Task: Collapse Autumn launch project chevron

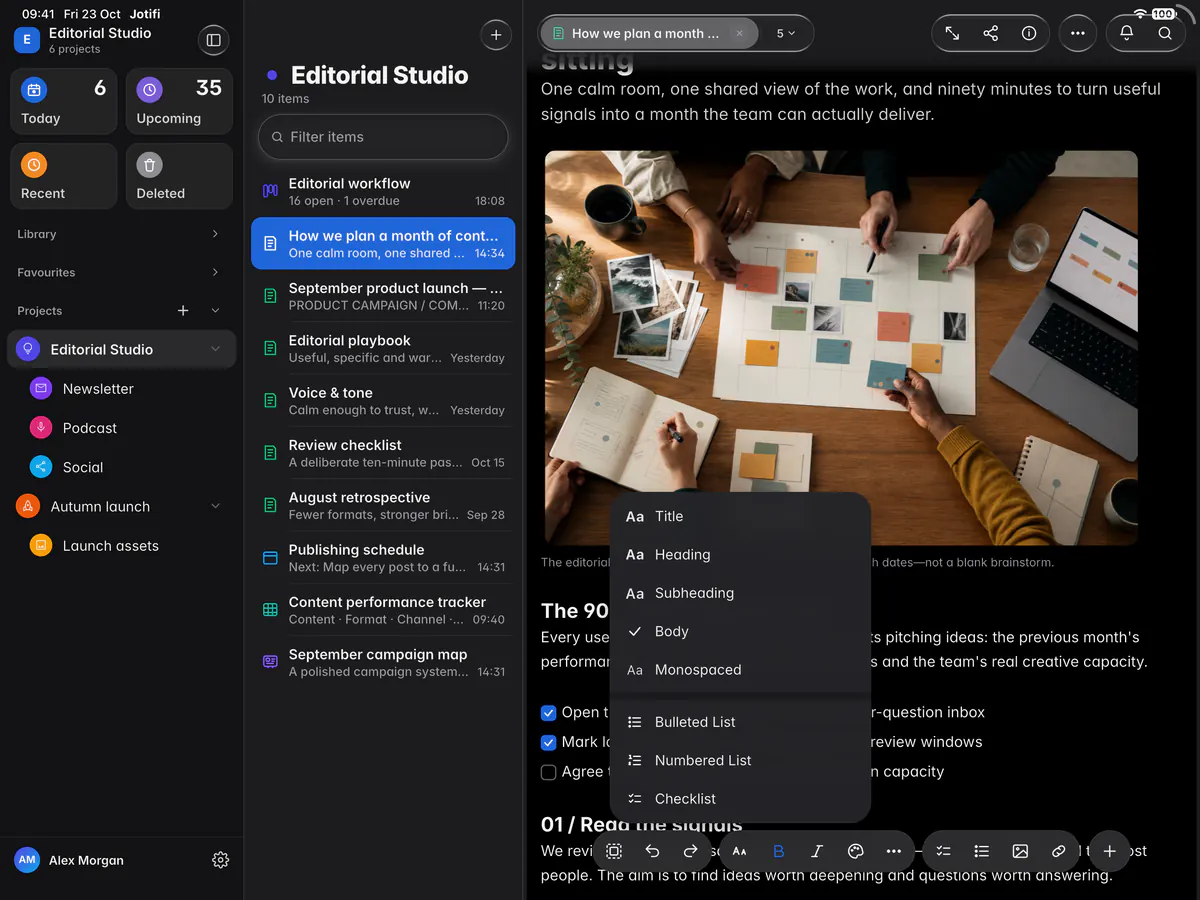Action: [215, 507]
